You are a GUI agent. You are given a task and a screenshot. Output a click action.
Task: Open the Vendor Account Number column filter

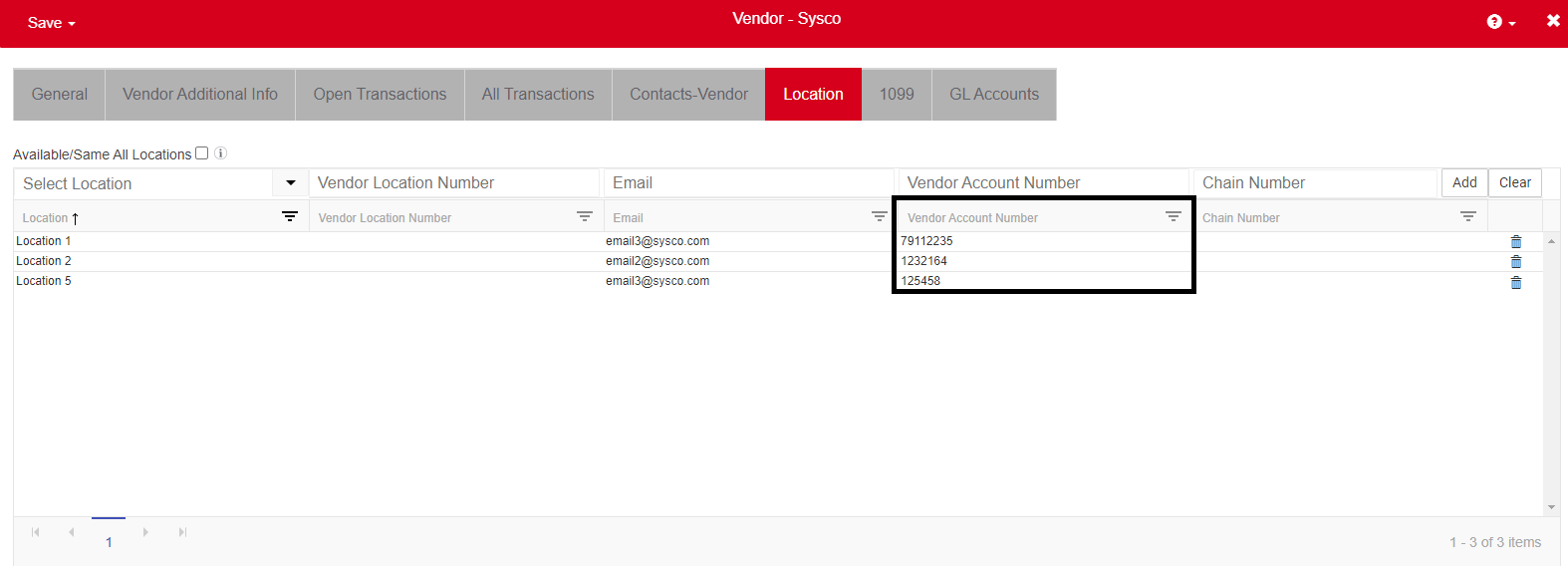[1174, 216]
